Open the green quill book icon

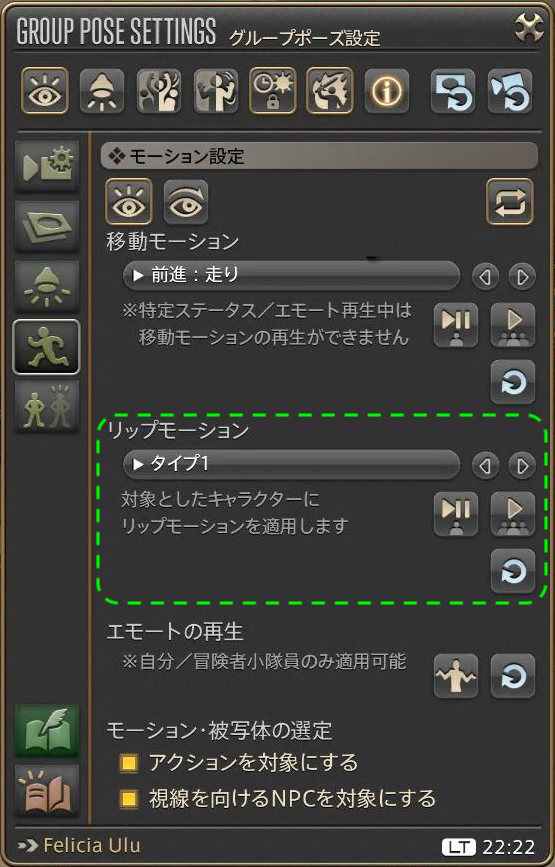(x=47, y=731)
